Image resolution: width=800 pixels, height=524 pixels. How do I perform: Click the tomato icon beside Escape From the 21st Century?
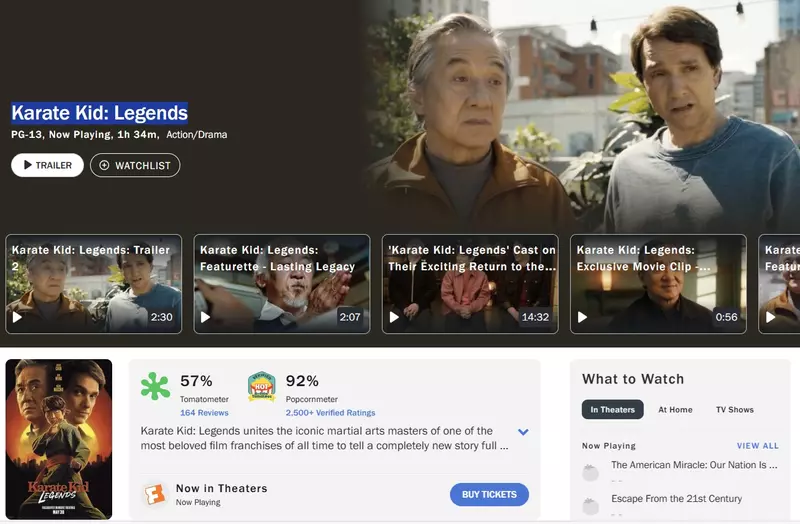pyautogui.click(x=591, y=506)
